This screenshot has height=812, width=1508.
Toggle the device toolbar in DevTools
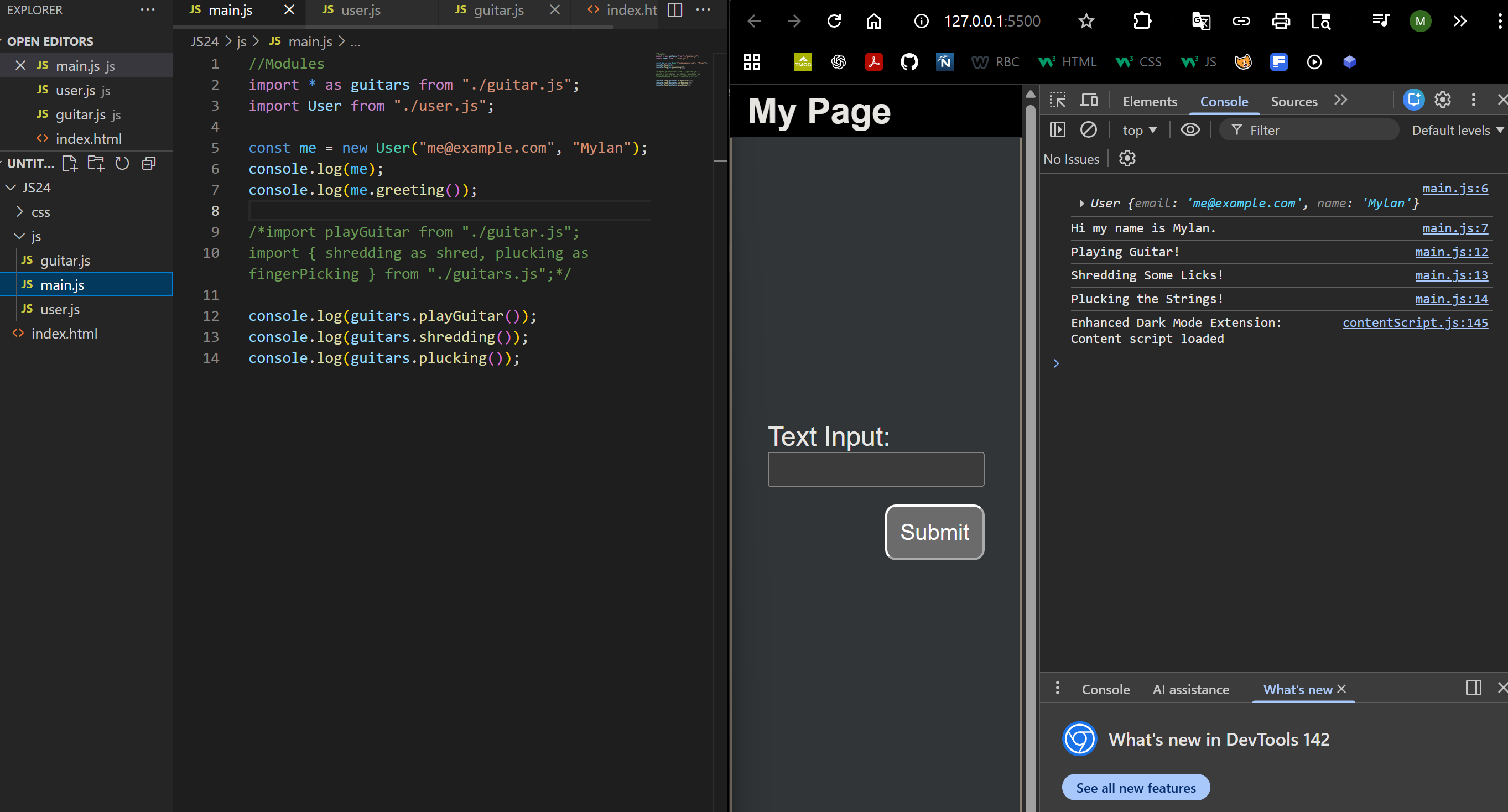pyautogui.click(x=1088, y=100)
